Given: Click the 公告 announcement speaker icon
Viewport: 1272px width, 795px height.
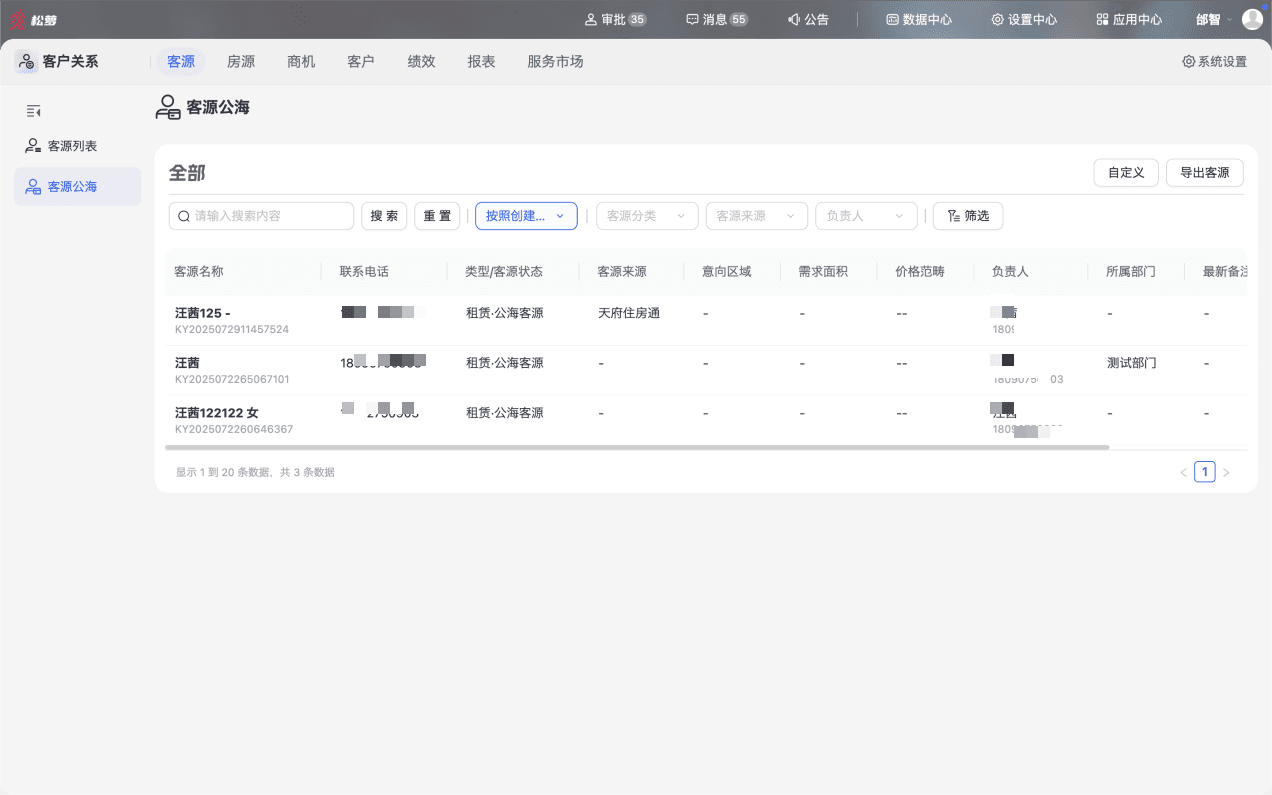Looking at the screenshot, I should point(794,19).
